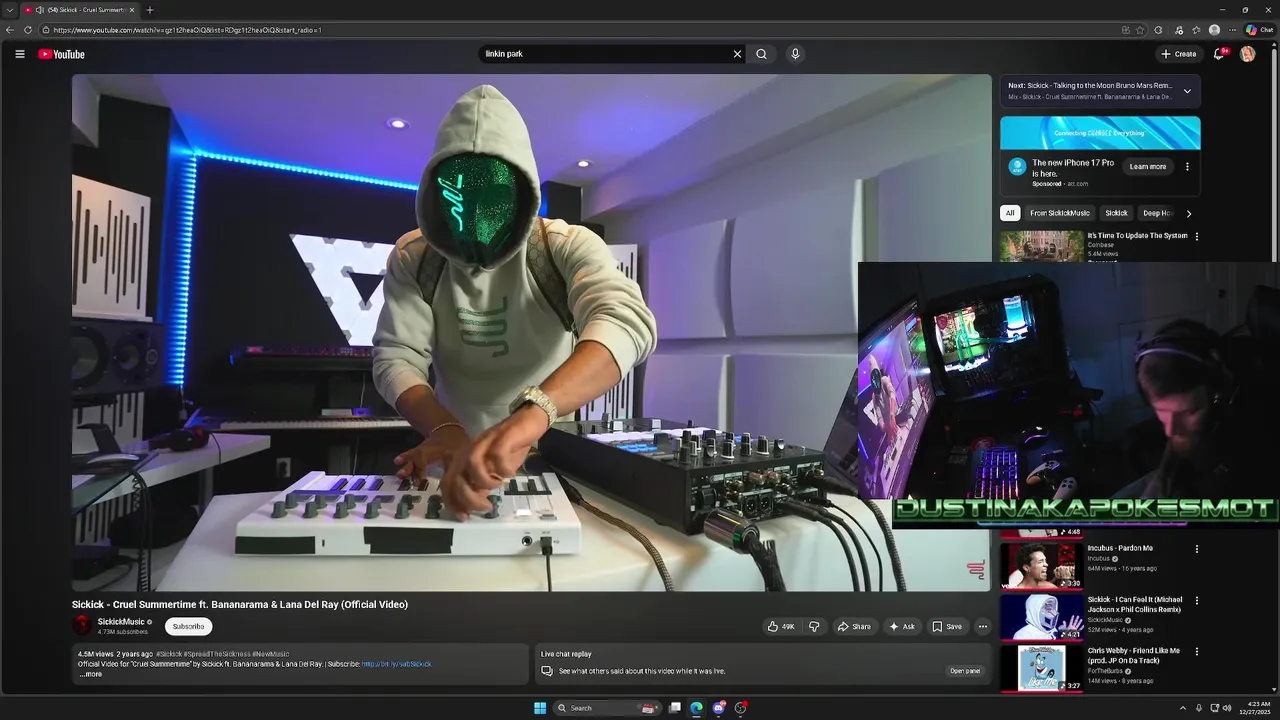The width and height of the screenshot is (1280, 720).
Task: Click the main video player
Action: coord(531,332)
